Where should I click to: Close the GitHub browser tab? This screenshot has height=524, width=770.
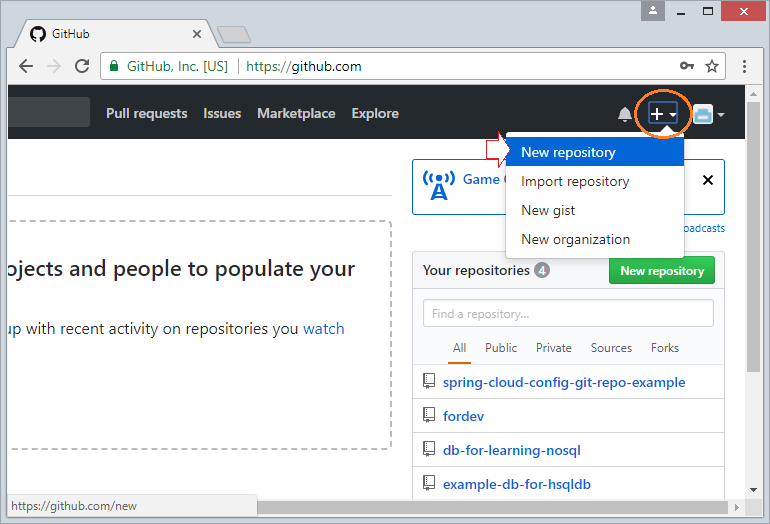[196, 34]
